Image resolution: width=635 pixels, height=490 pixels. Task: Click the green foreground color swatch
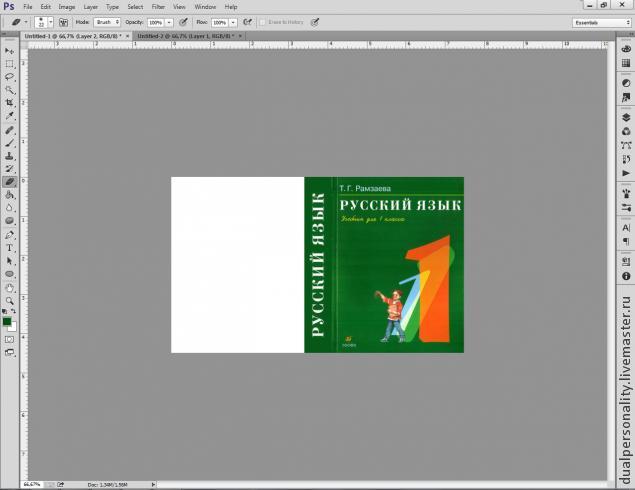[7, 321]
